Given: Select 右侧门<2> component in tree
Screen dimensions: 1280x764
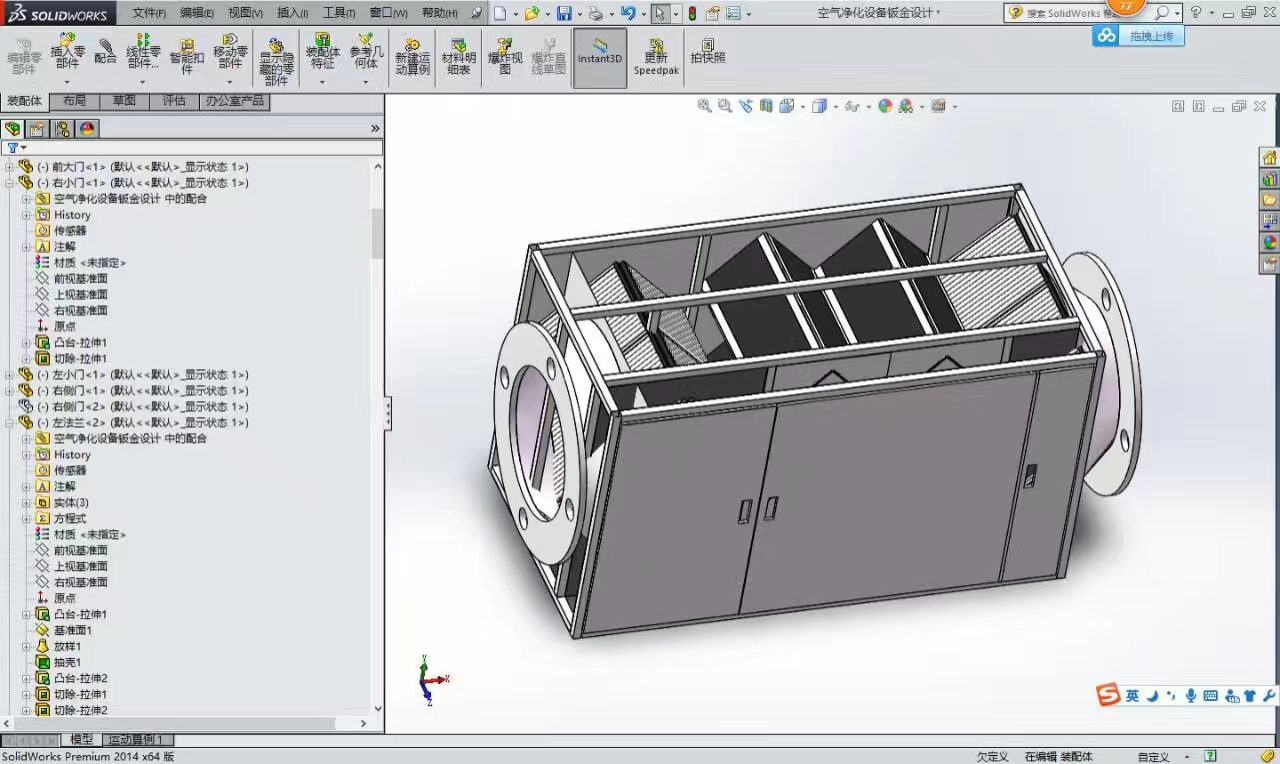Looking at the screenshot, I should click(x=143, y=407).
